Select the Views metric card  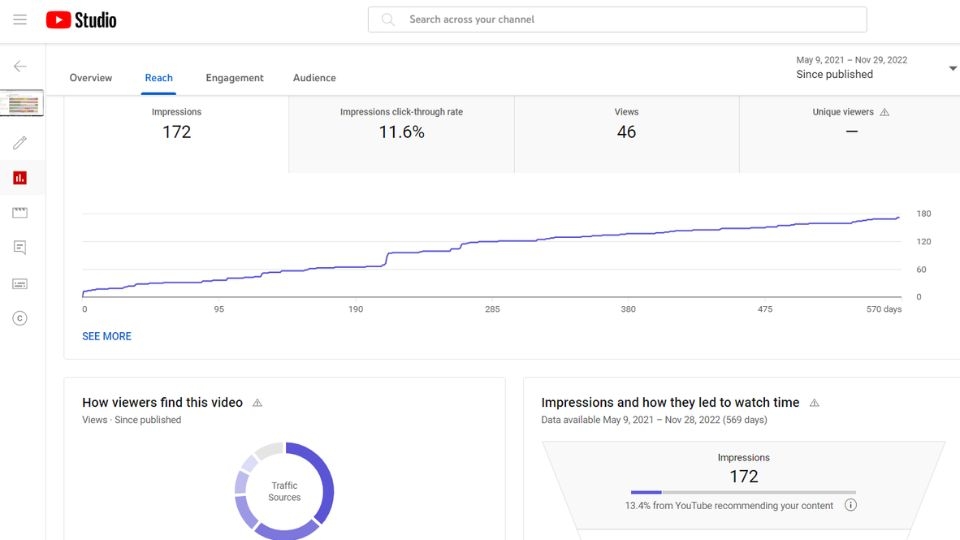click(x=626, y=133)
